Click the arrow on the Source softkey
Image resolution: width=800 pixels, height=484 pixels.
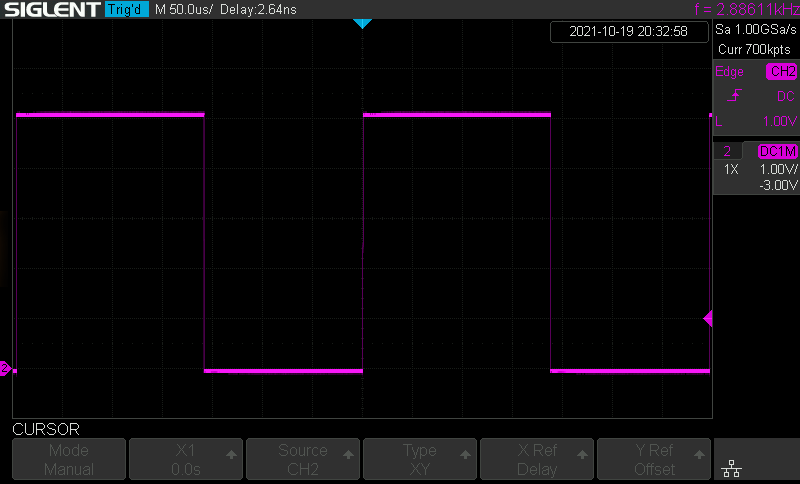pos(348,454)
